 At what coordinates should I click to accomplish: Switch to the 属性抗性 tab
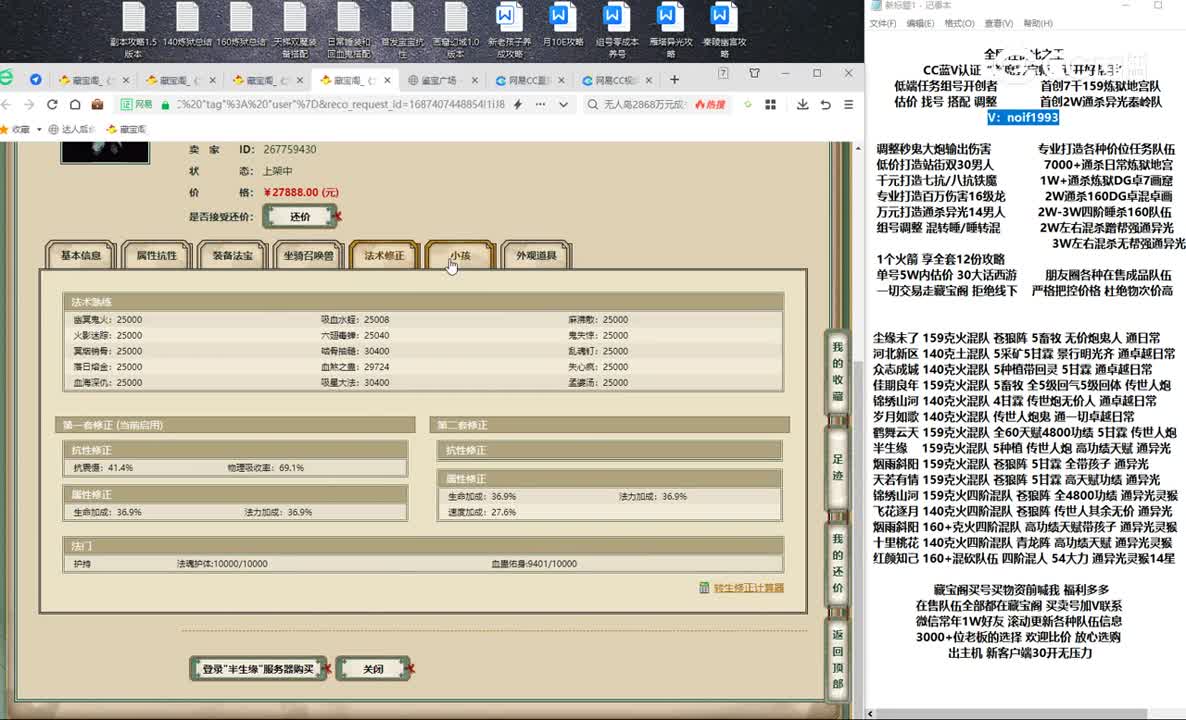[157, 256]
